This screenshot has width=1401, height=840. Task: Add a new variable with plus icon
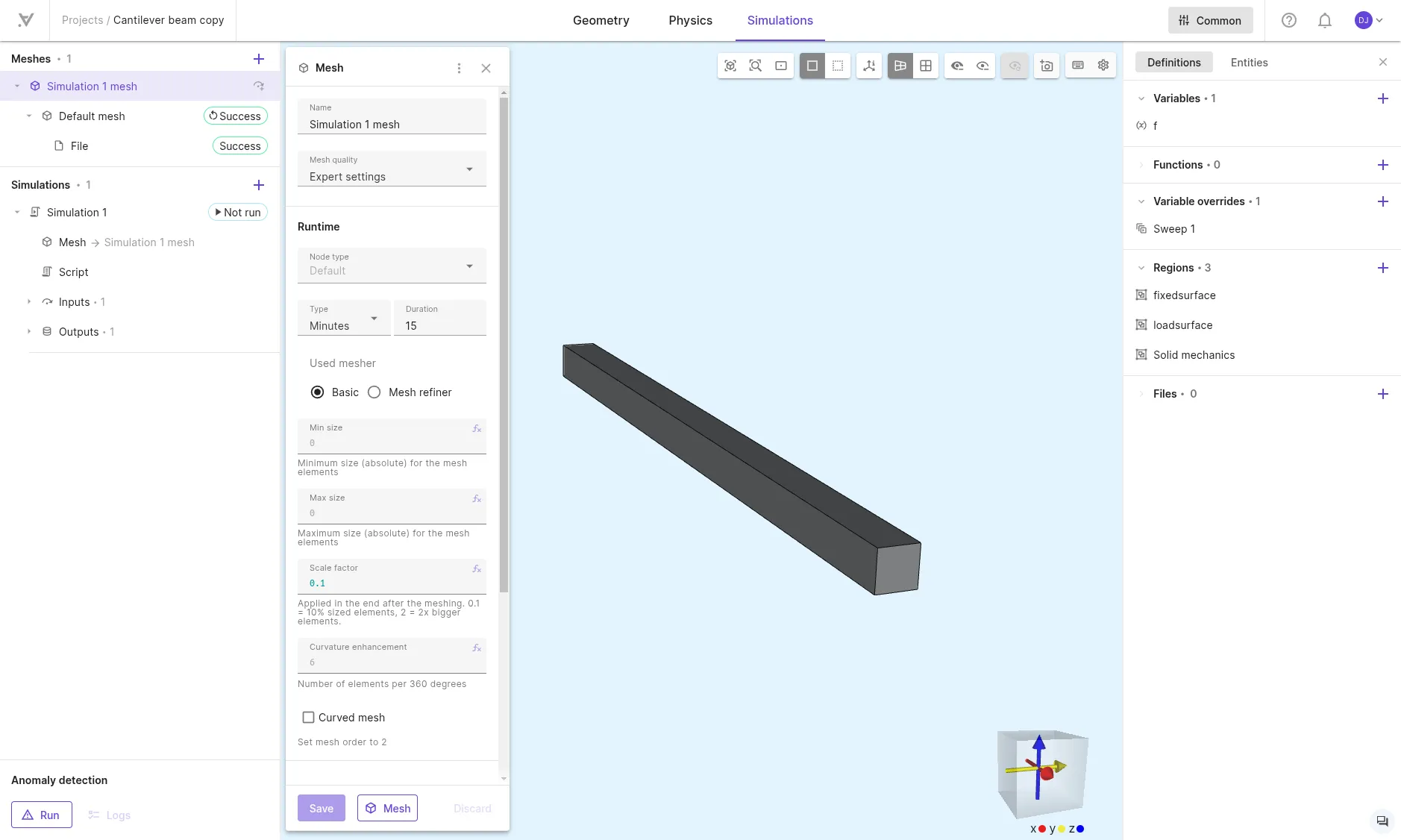pos(1382,98)
